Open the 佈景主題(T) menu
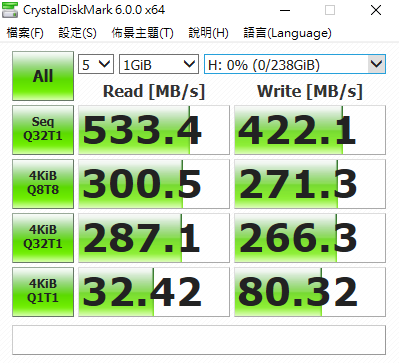Image resolution: width=399 pixels, height=363 pixels. [143, 33]
